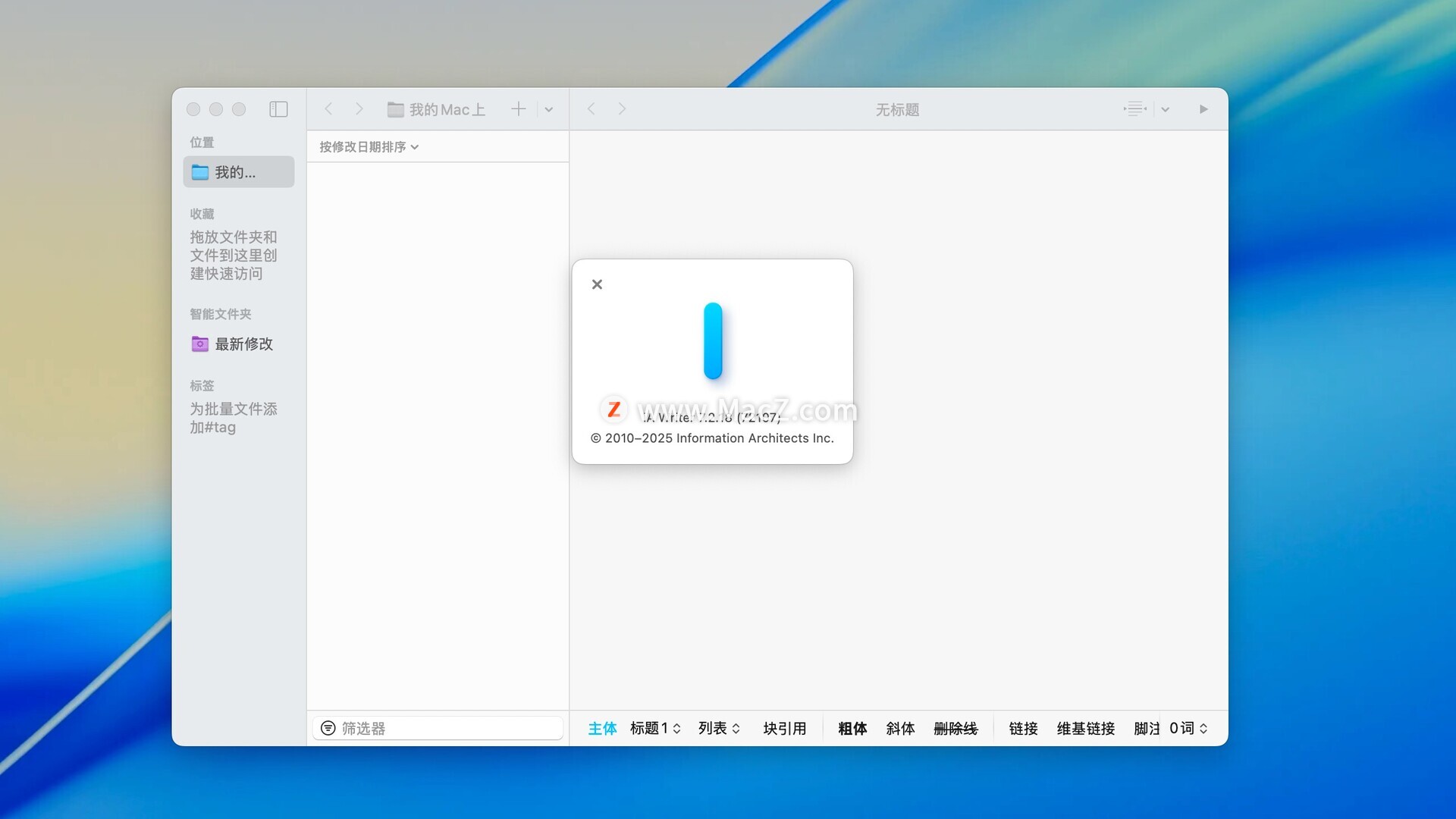The height and width of the screenshot is (819, 1456).
Task: Toggle italic with the 斜体 button
Action: point(900,729)
